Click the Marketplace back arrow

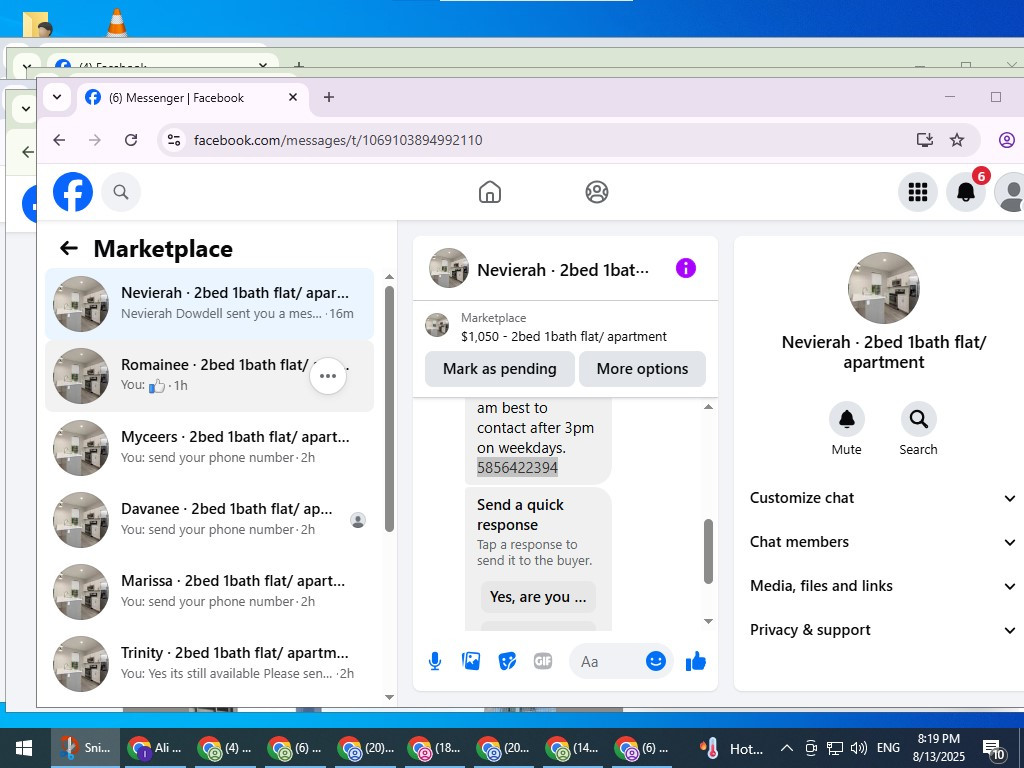click(x=69, y=248)
